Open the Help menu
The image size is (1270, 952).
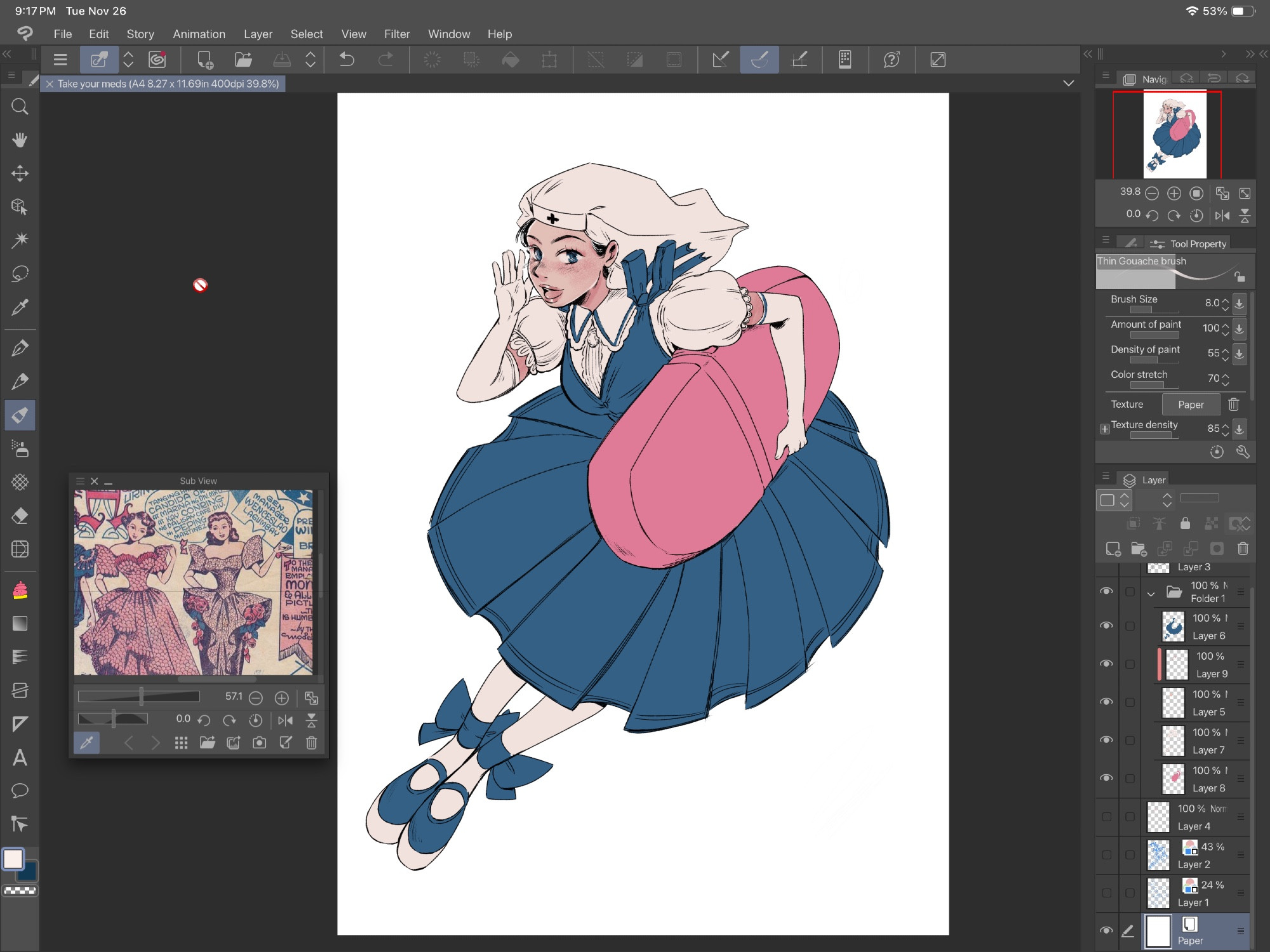[x=499, y=34]
